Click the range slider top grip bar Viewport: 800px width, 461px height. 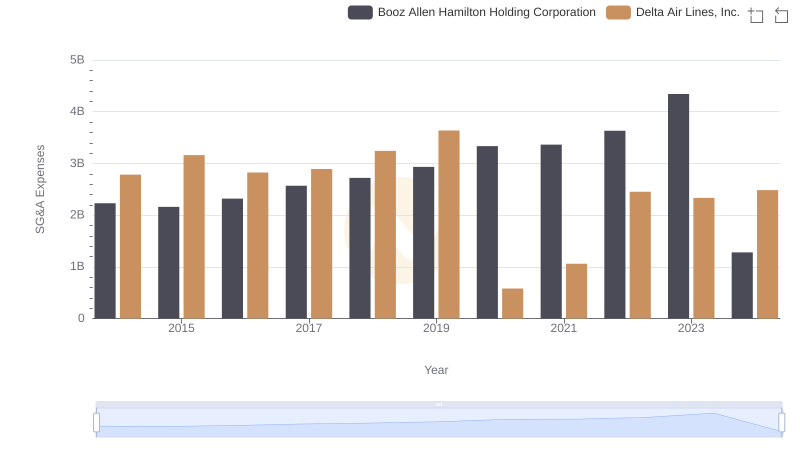point(439,404)
